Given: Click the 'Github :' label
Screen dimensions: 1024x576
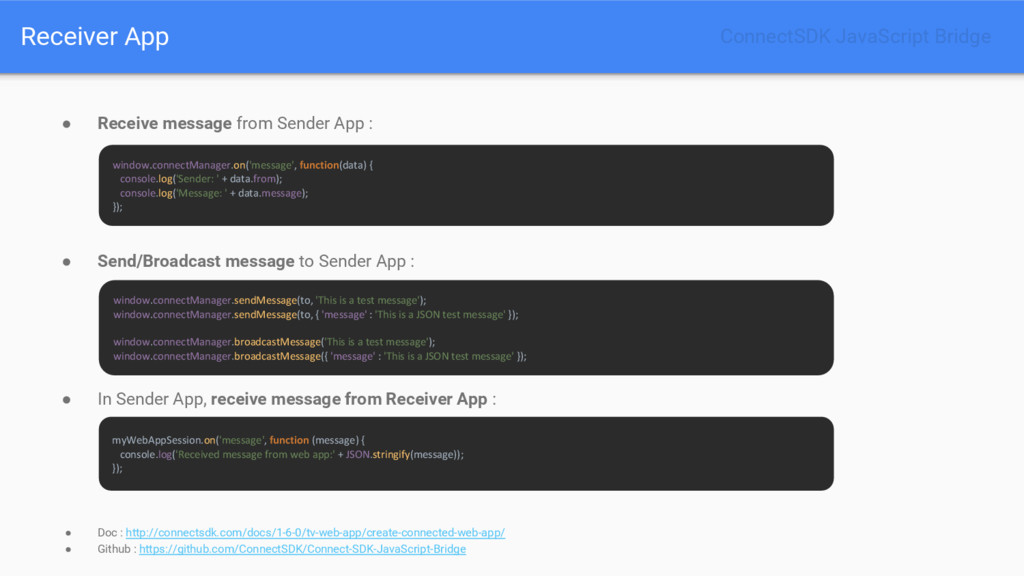Looking at the screenshot, I should pos(117,549).
